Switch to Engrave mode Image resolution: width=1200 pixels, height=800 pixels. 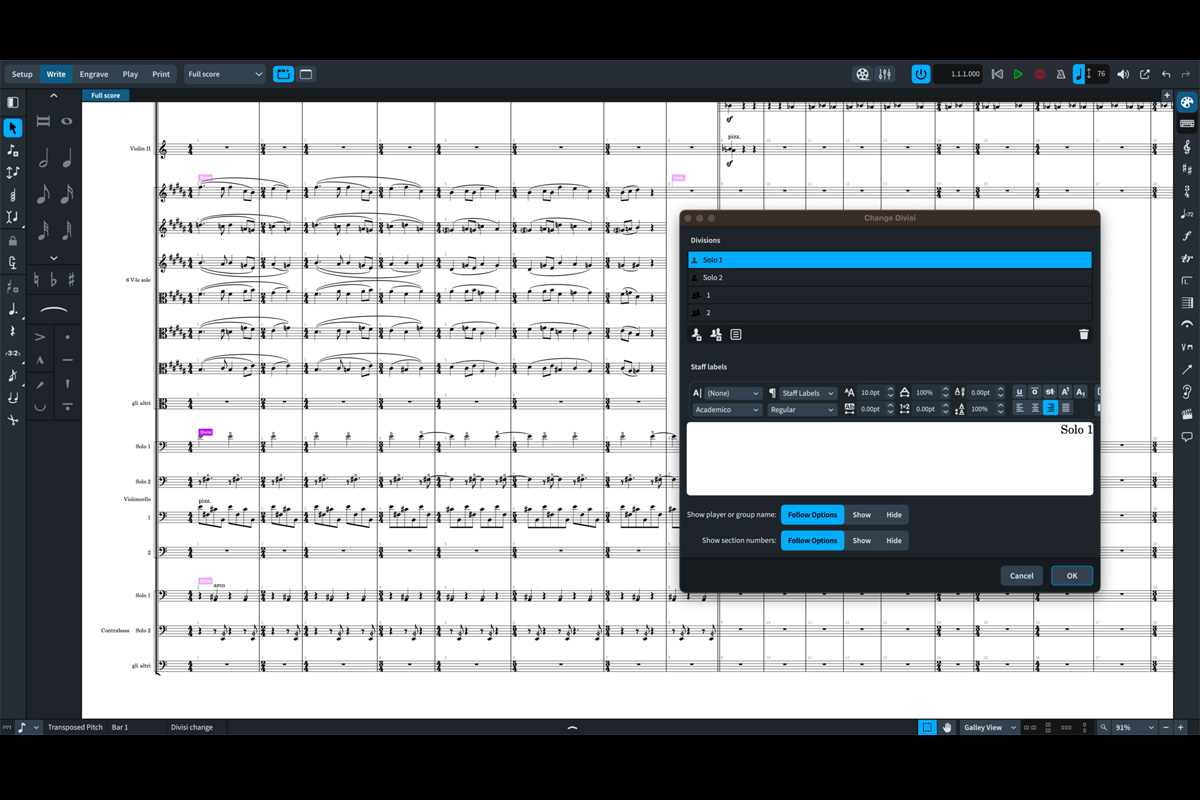coord(94,74)
